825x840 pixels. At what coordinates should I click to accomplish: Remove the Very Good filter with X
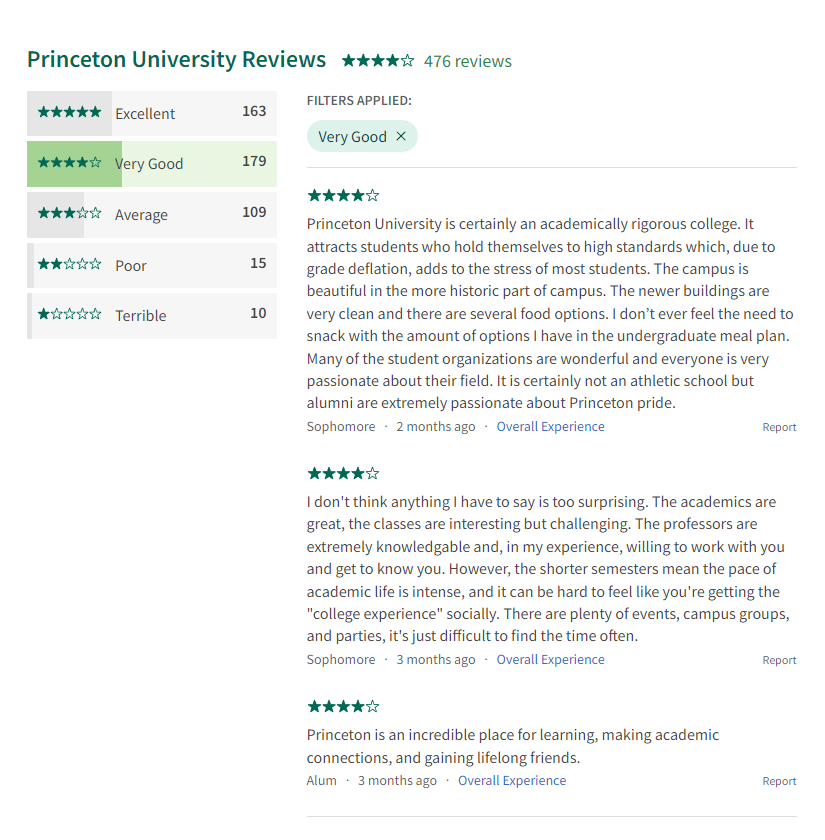401,136
